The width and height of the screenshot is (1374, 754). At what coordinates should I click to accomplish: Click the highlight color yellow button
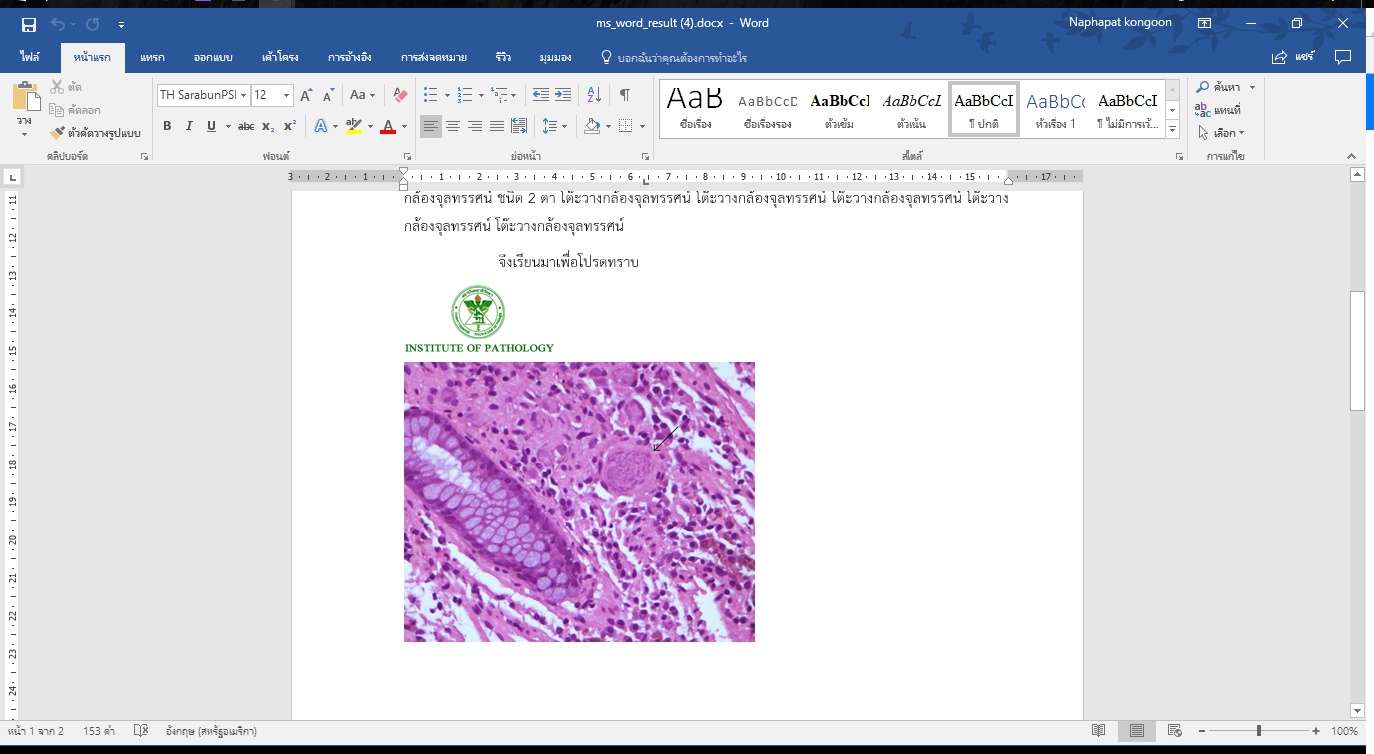tap(353, 126)
